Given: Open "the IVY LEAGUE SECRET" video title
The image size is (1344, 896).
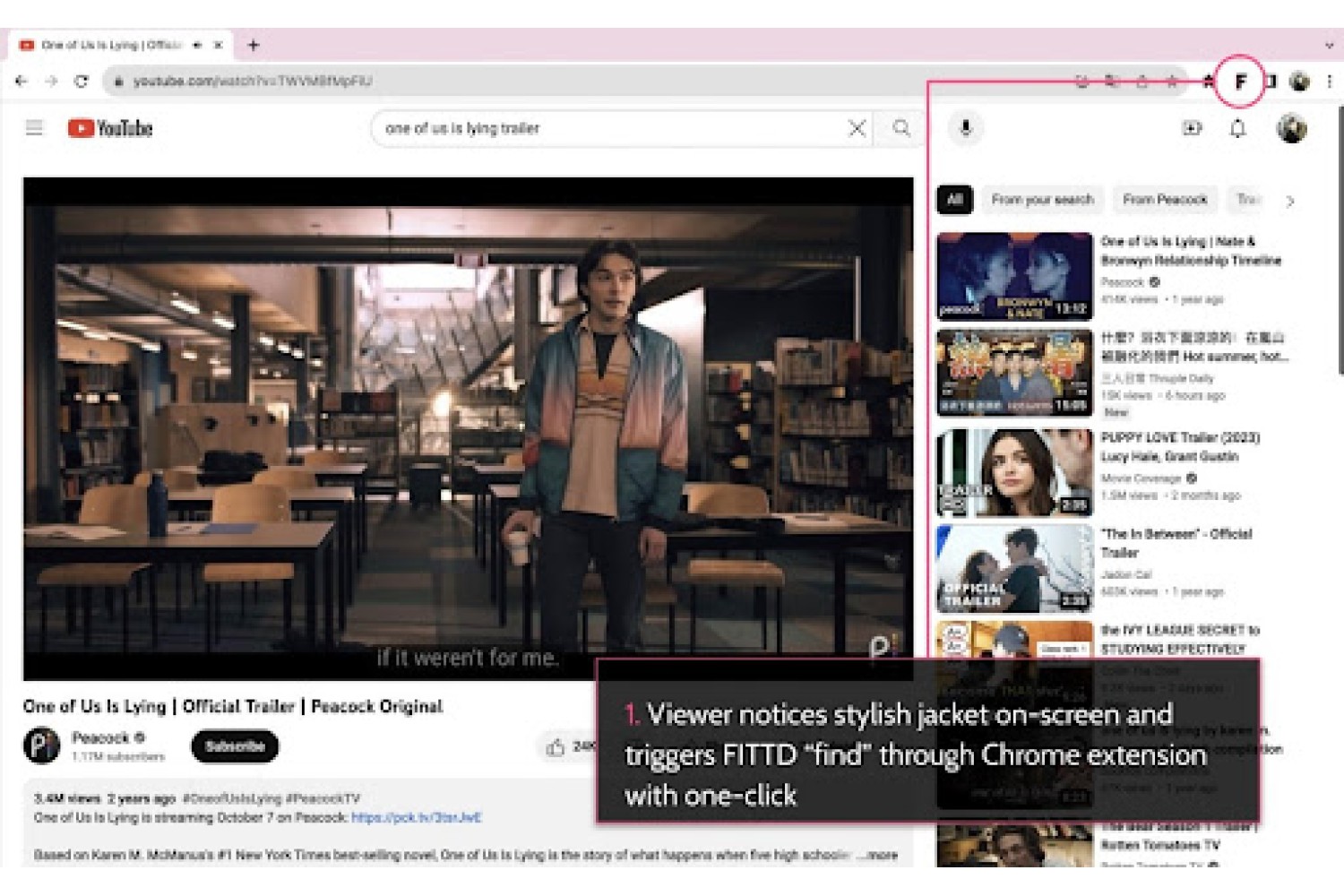Looking at the screenshot, I should click(1180, 639).
